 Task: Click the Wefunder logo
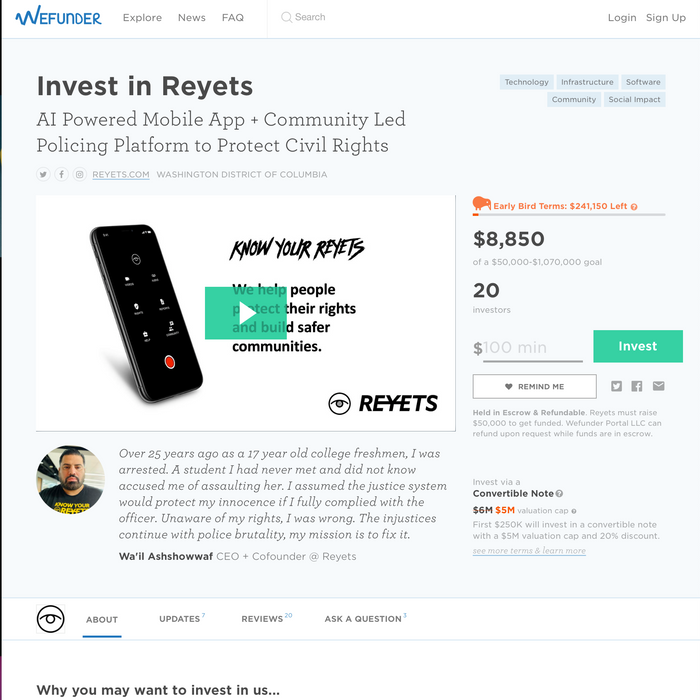tap(58, 17)
